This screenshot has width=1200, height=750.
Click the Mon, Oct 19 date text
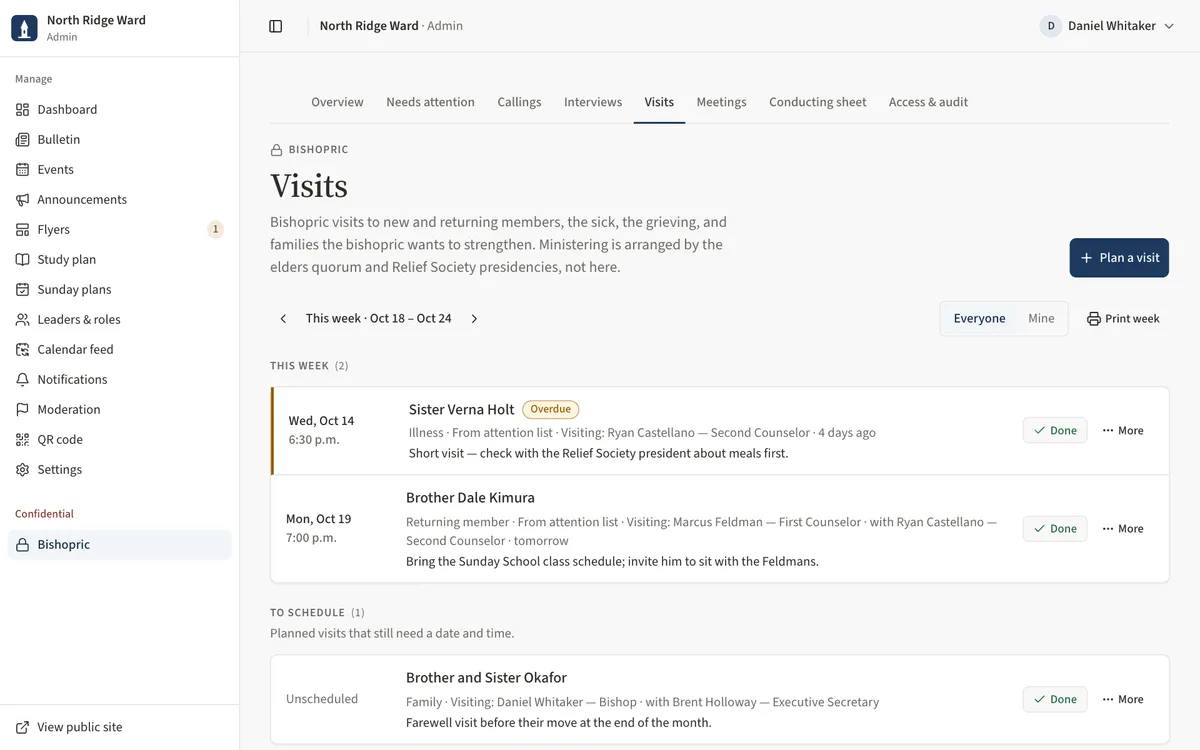(x=318, y=519)
